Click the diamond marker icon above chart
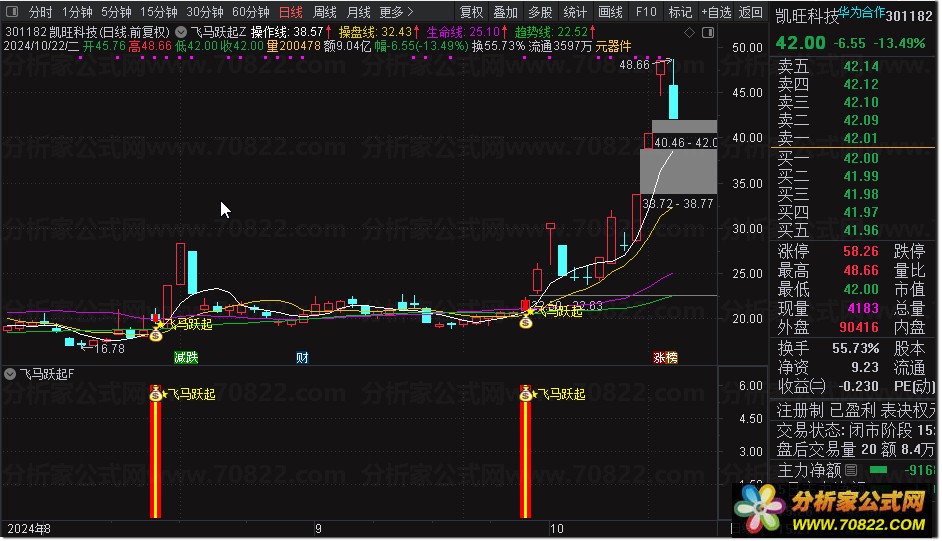The image size is (942, 541). pyautogui.click(x=690, y=32)
